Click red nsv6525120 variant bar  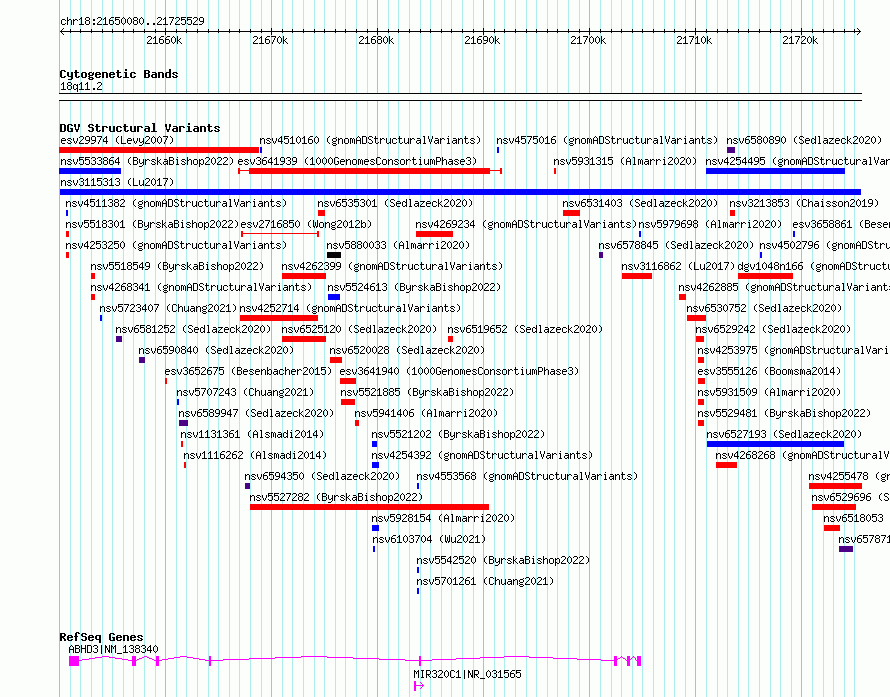304,339
